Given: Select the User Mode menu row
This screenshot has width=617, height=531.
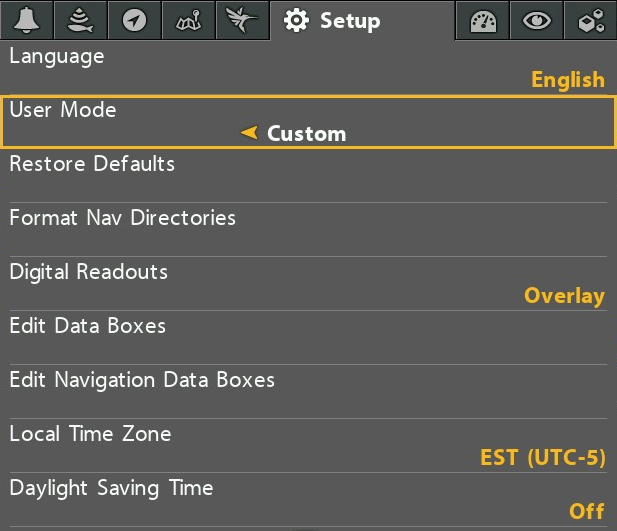Looking at the screenshot, I should click(308, 122).
